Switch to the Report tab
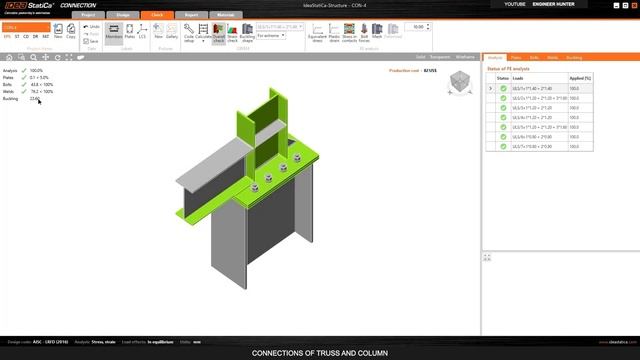Viewport: 640px width, 360px height. pyautogui.click(x=191, y=15)
